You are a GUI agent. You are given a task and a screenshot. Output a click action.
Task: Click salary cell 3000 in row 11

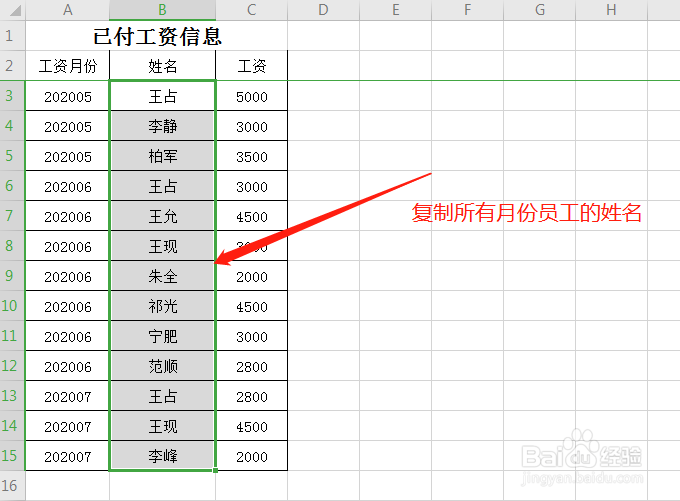point(252,336)
